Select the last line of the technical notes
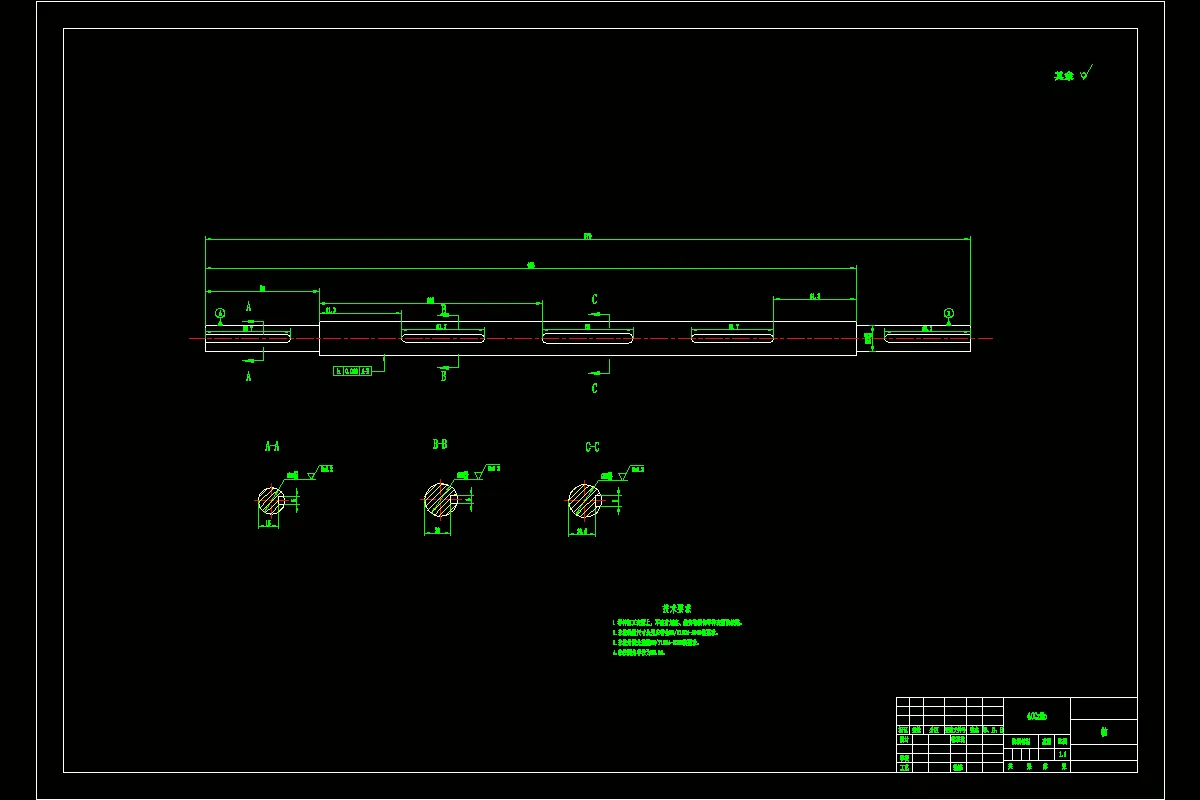Viewport: 1200px width, 800px height. click(x=639, y=653)
